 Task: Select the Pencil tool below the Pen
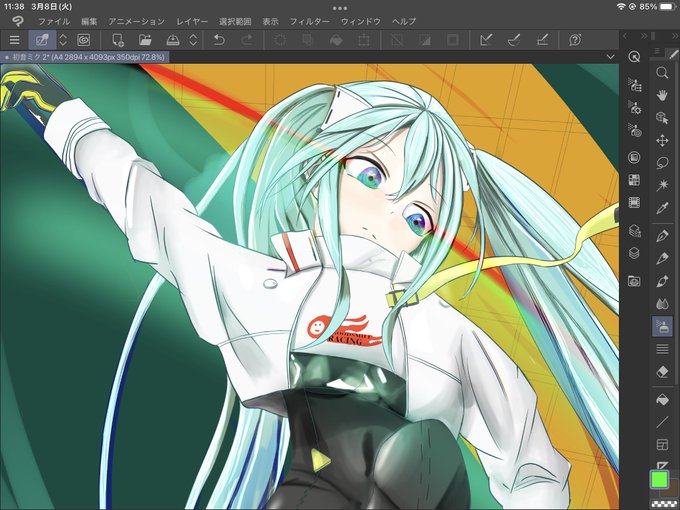point(662,258)
